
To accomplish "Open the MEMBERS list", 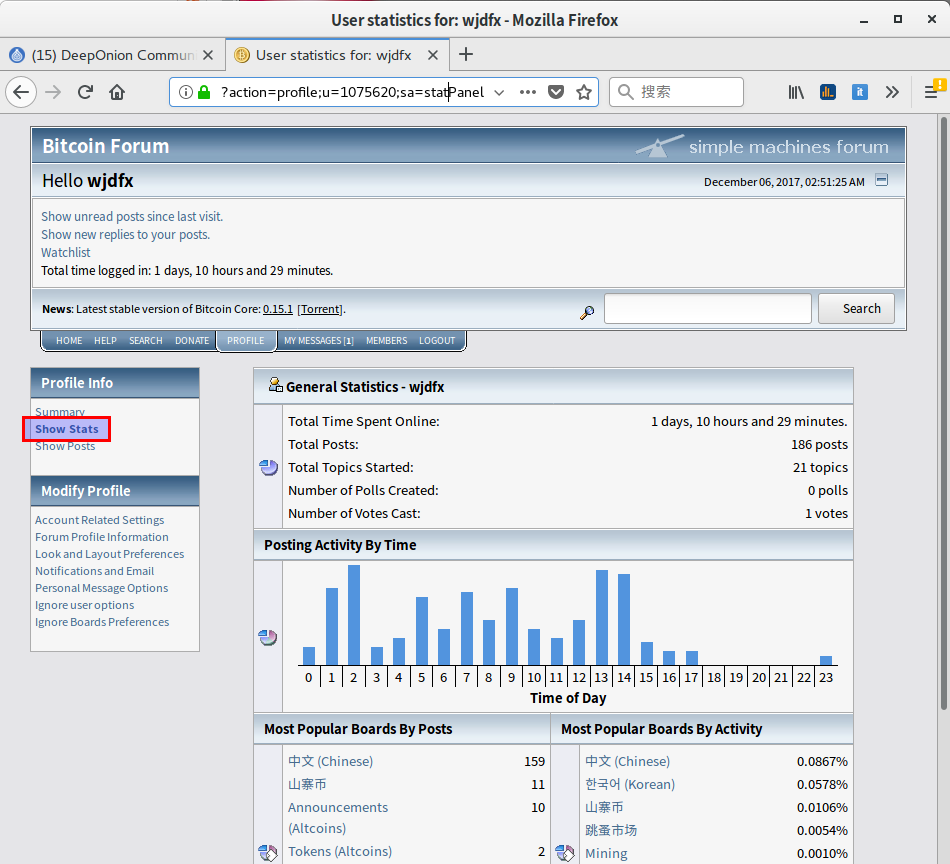I will [x=387, y=341].
